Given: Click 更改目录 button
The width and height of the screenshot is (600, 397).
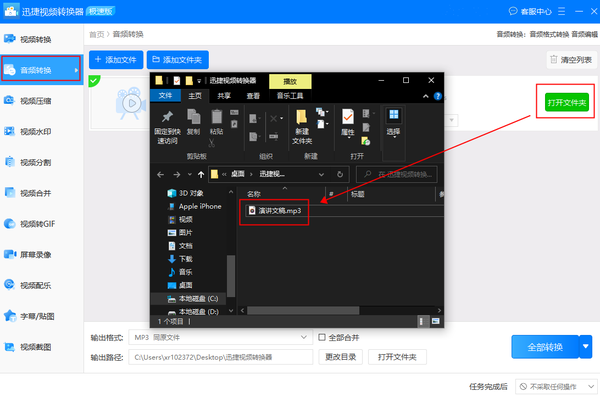Looking at the screenshot, I should pos(341,357).
